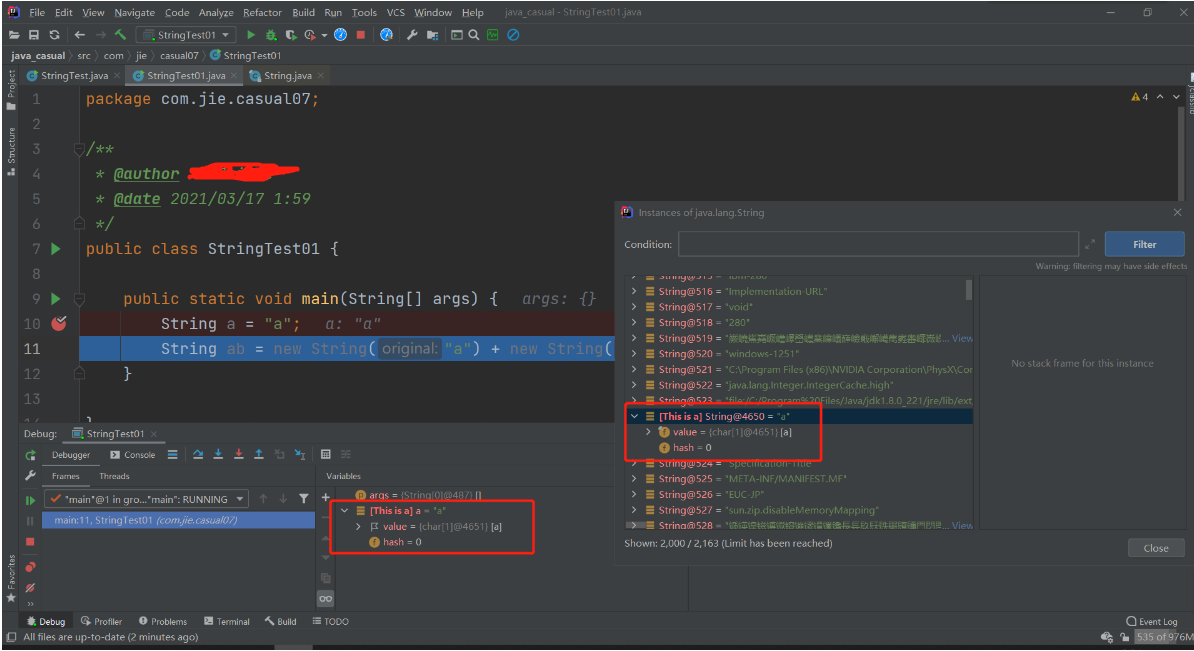The width and height of the screenshot is (1194, 651).
Task: Click the Step Over icon
Action: coord(198,455)
